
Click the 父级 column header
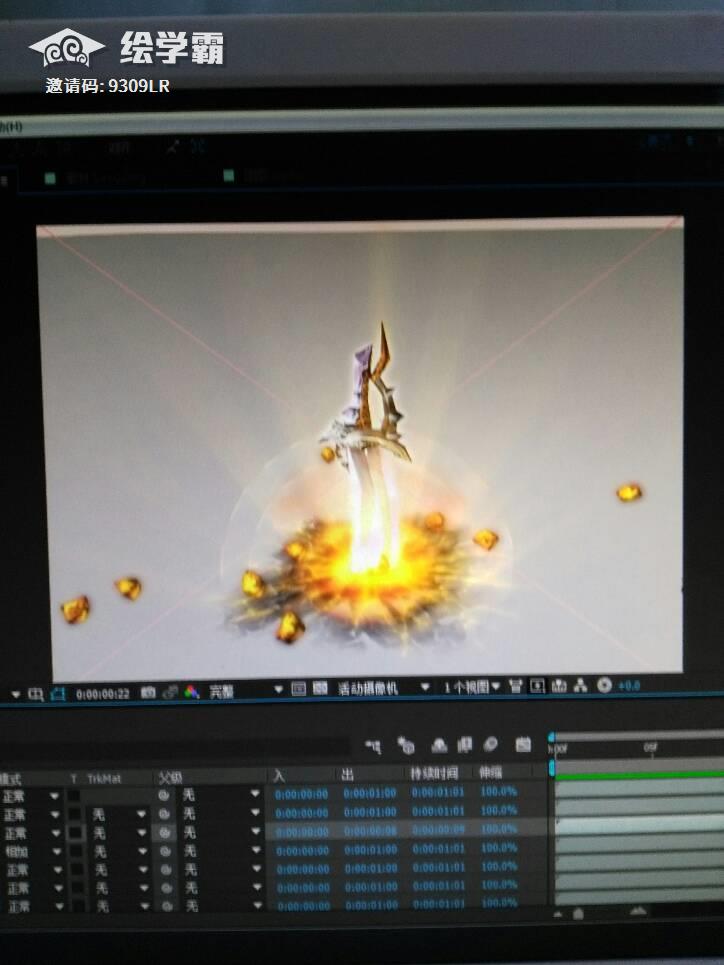pyautogui.click(x=170, y=778)
